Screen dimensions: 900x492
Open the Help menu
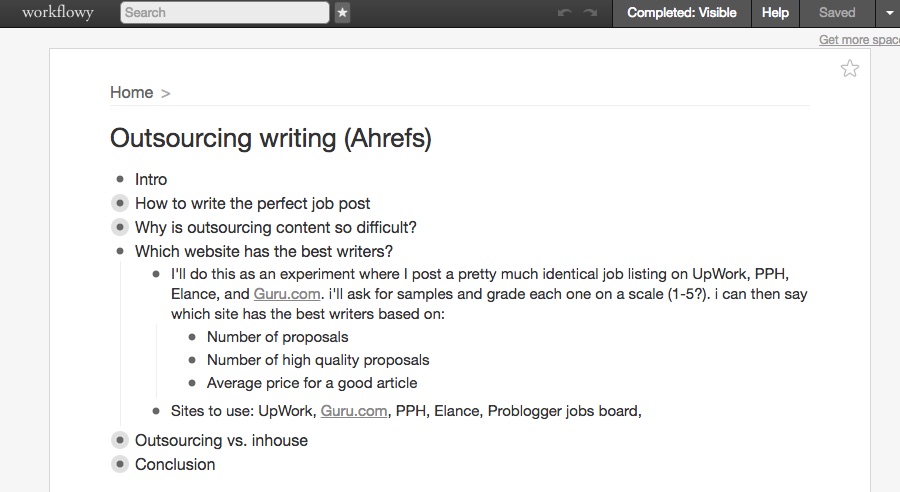pos(775,13)
